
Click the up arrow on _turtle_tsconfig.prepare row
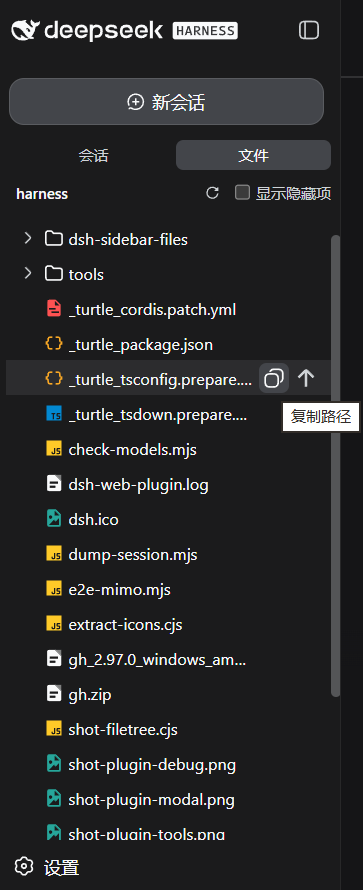[306, 379]
